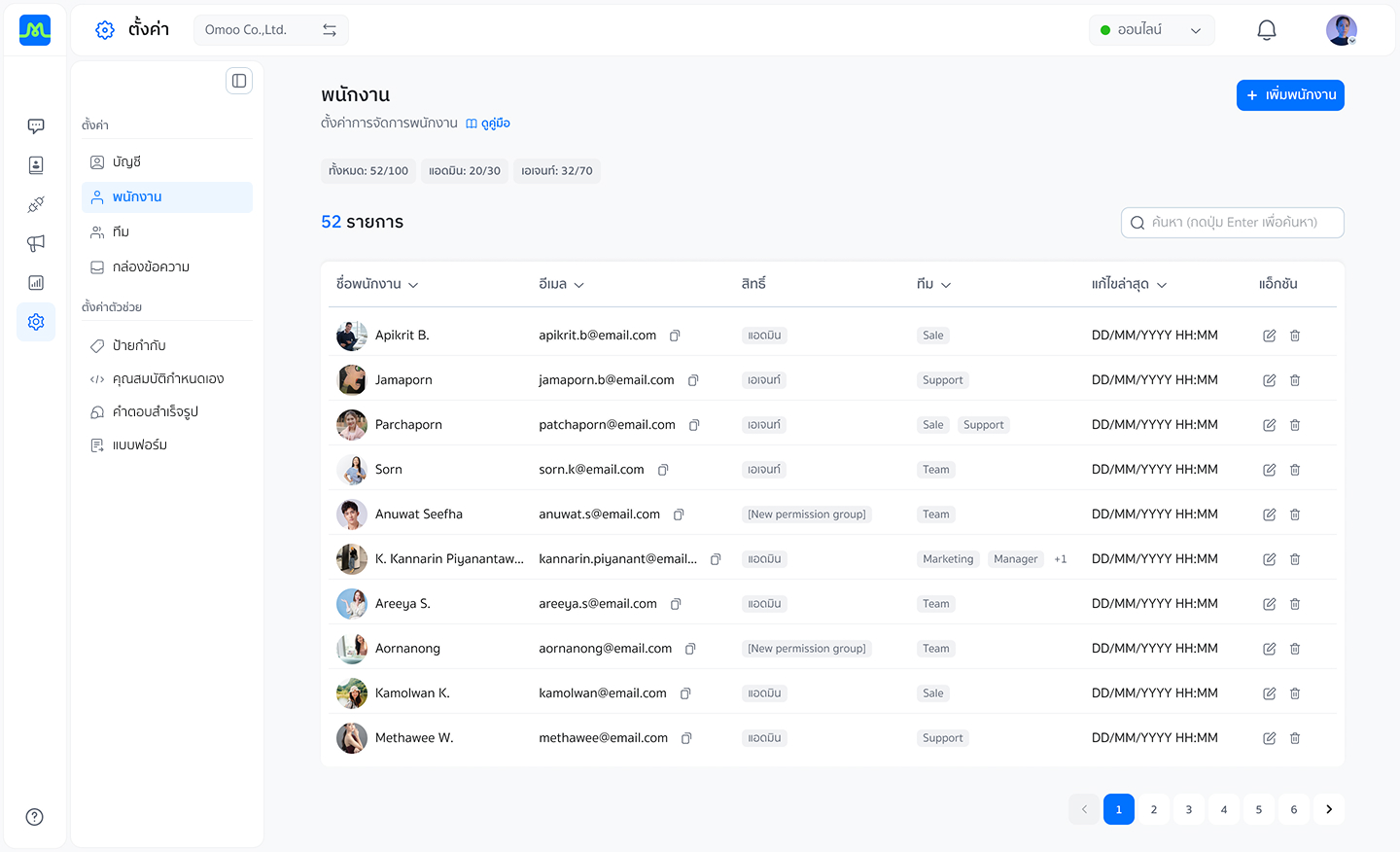Sort by อีเมล column

(562, 284)
